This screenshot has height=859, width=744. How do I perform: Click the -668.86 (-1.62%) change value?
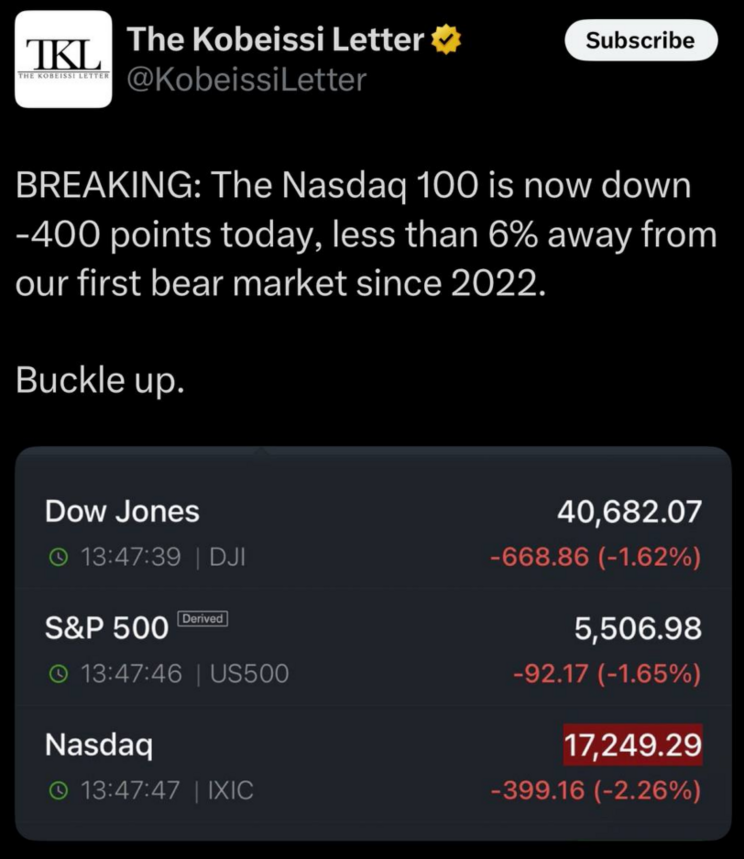[x=595, y=558]
